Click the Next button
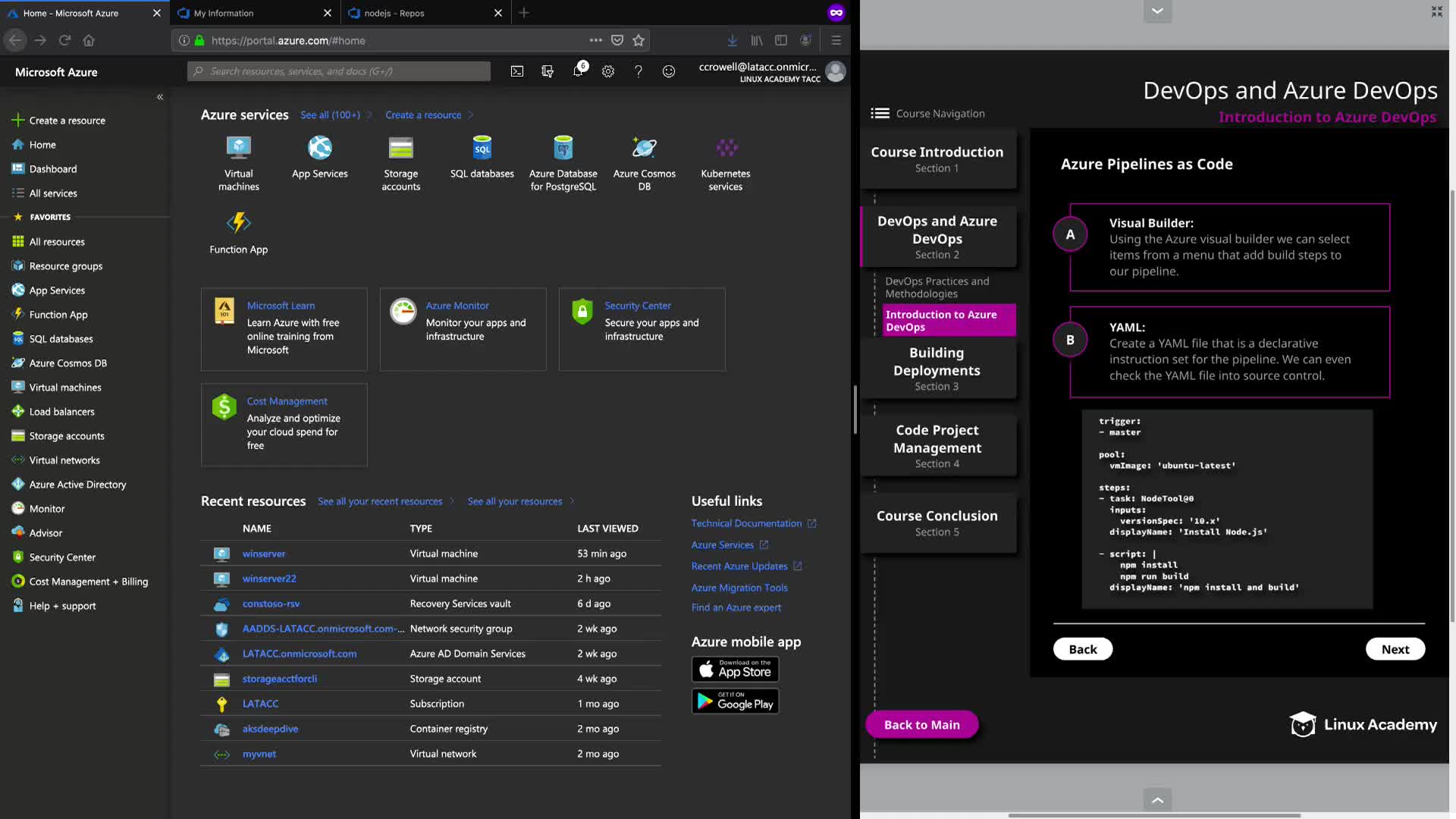Screen dimensions: 1456x819 click(x=1395, y=649)
